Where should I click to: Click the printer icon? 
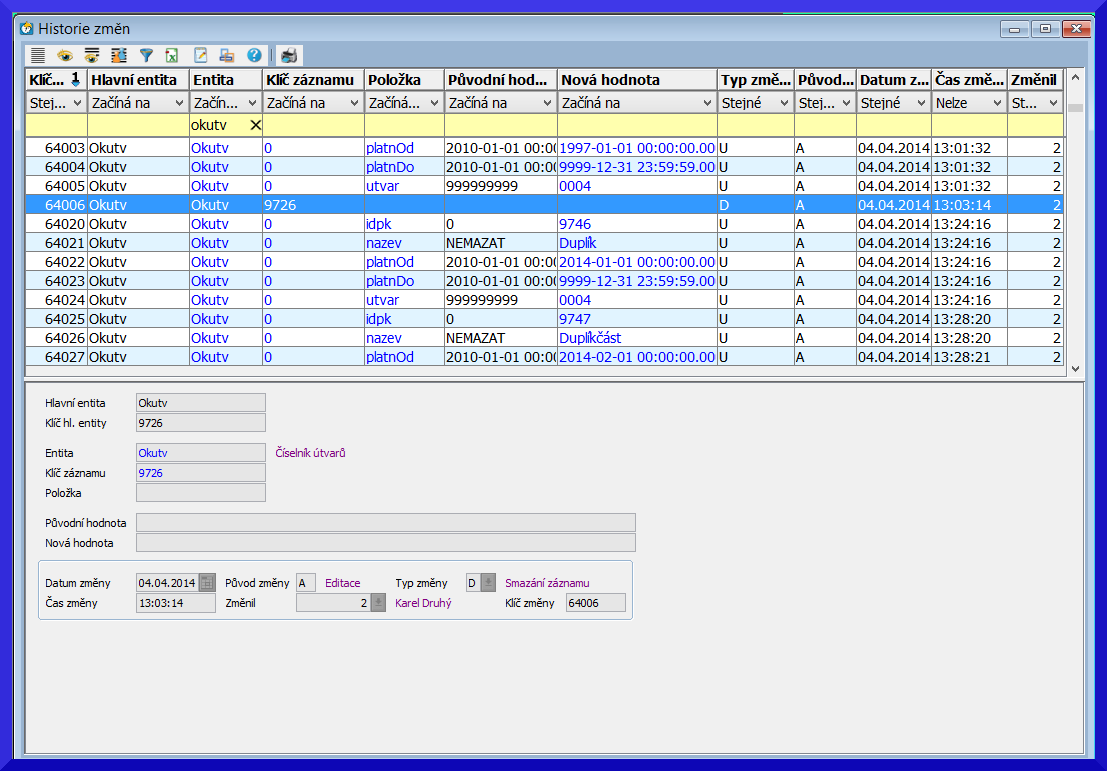[289, 56]
